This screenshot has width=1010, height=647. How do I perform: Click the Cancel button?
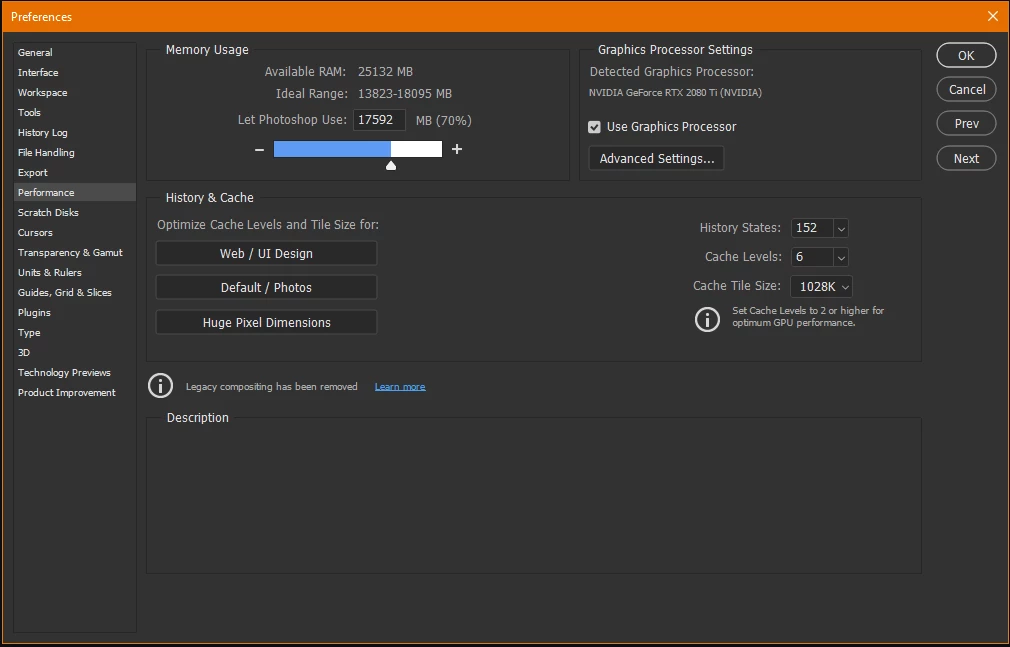point(966,90)
